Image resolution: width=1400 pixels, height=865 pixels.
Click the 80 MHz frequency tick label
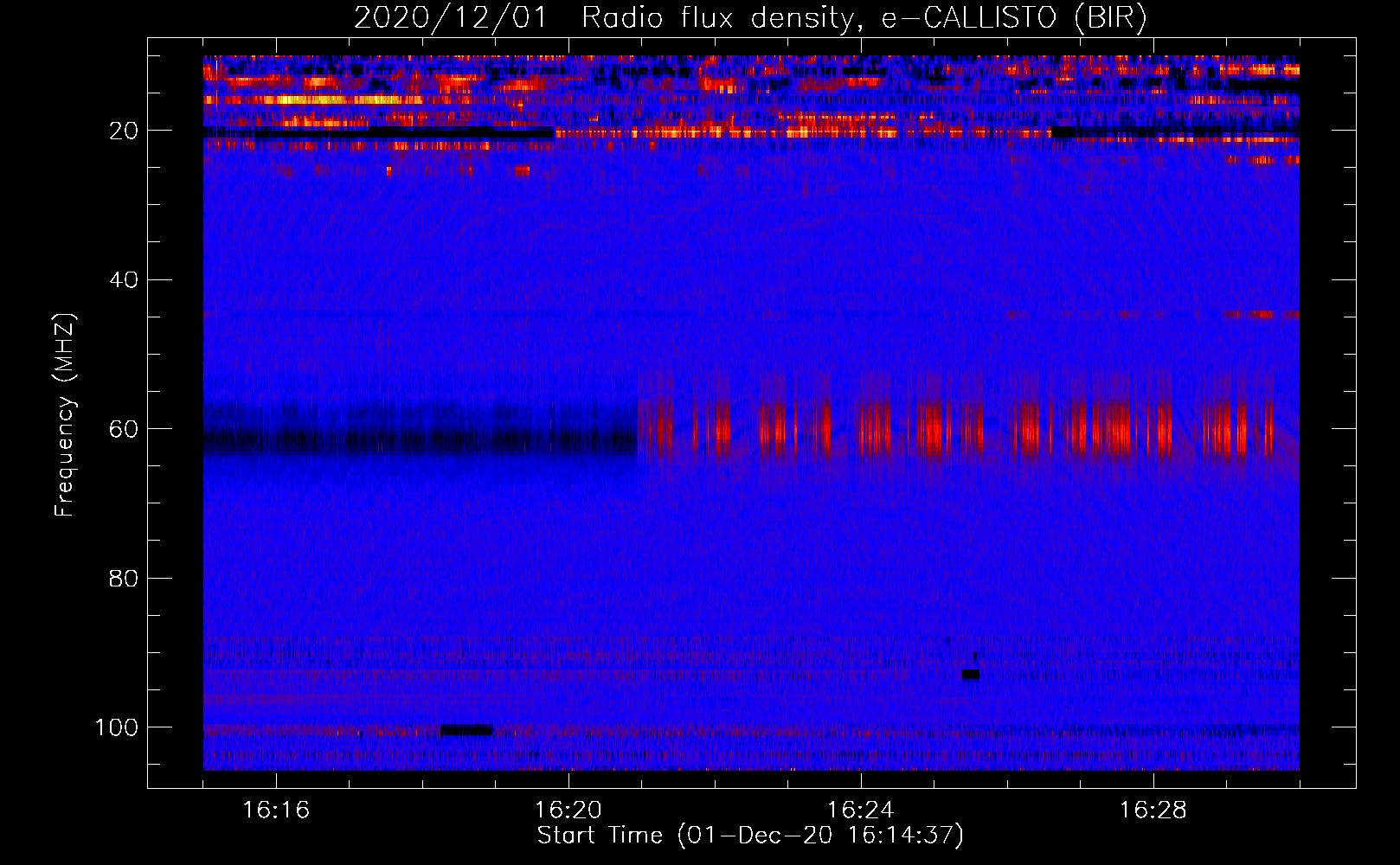(x=124, y=578)
